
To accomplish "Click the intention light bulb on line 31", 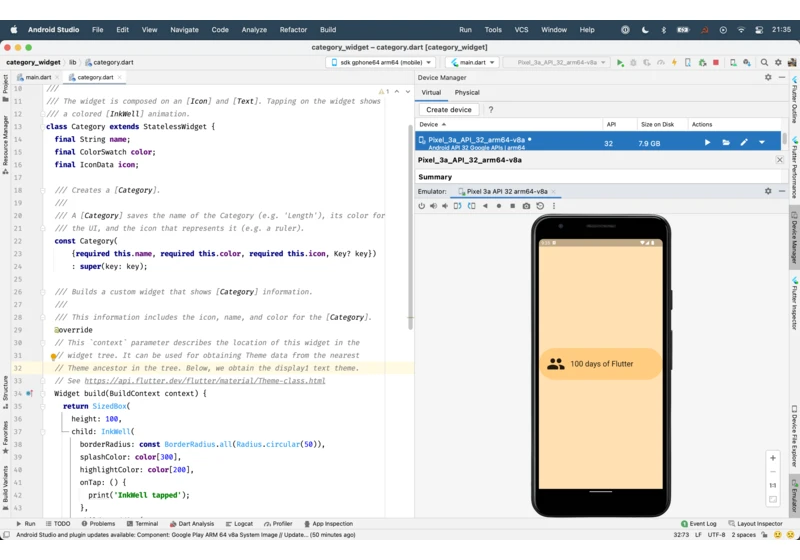I will (53, 357).
